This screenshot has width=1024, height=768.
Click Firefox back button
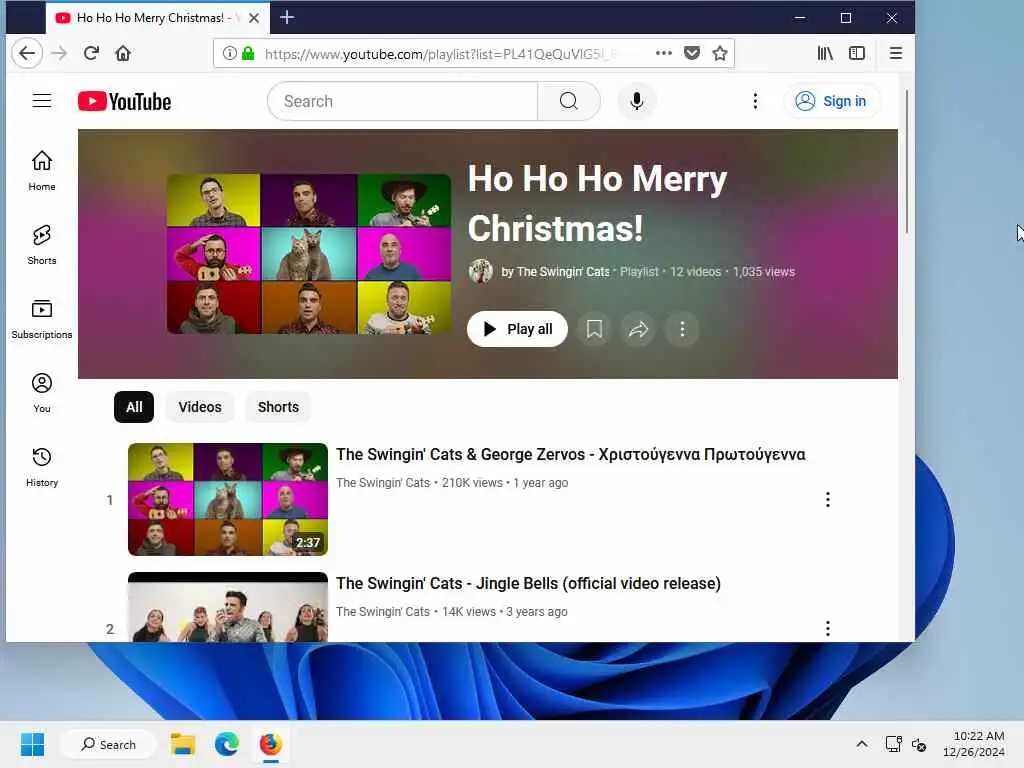(x=27, y=54)
